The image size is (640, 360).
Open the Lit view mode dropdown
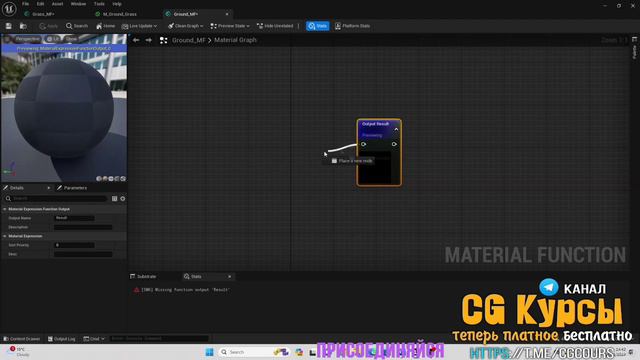[53, 39]
